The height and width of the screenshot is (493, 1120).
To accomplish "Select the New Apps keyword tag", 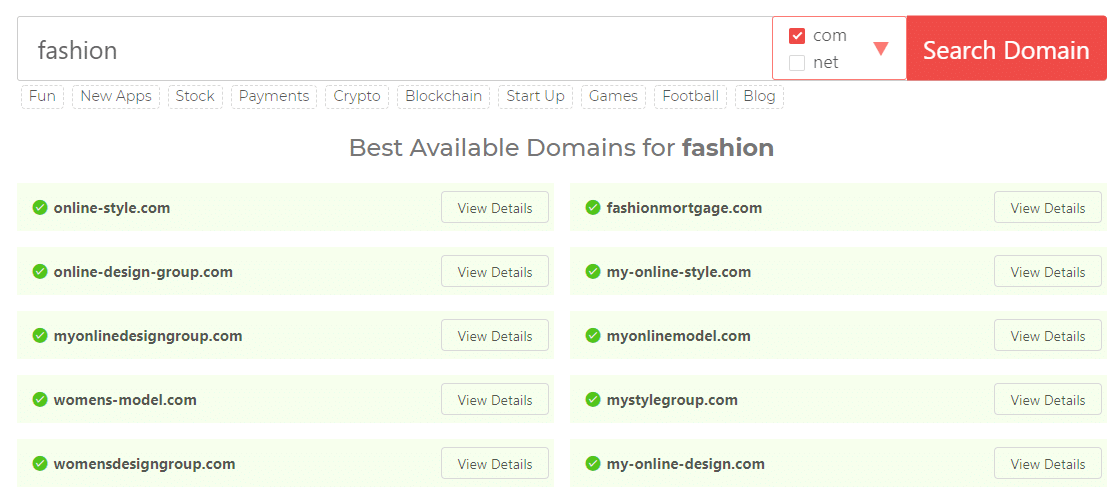I will click(x=116, y=96).
